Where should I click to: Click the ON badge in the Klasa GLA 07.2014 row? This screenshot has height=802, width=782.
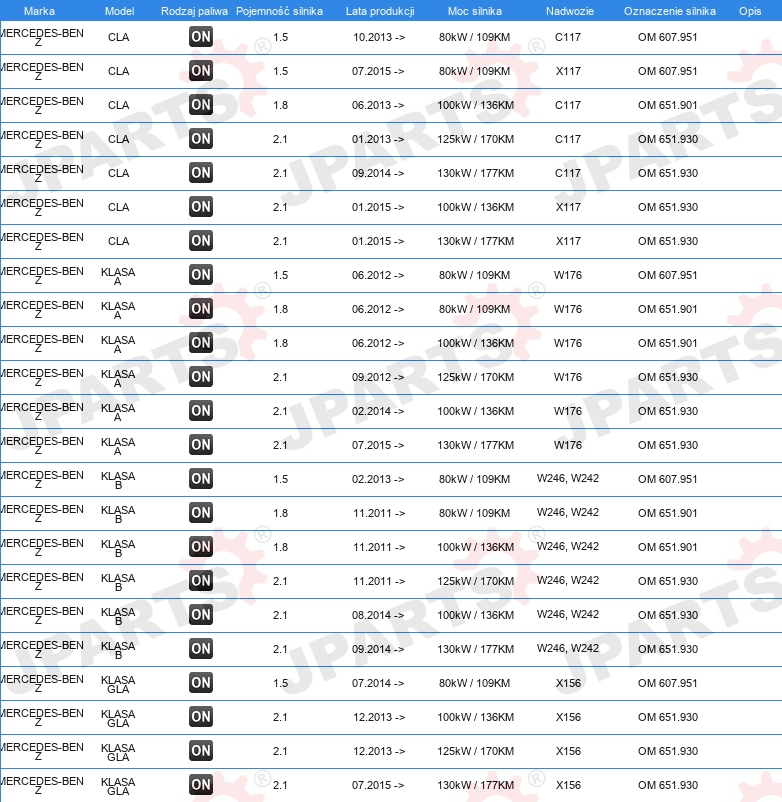point(200,683)
